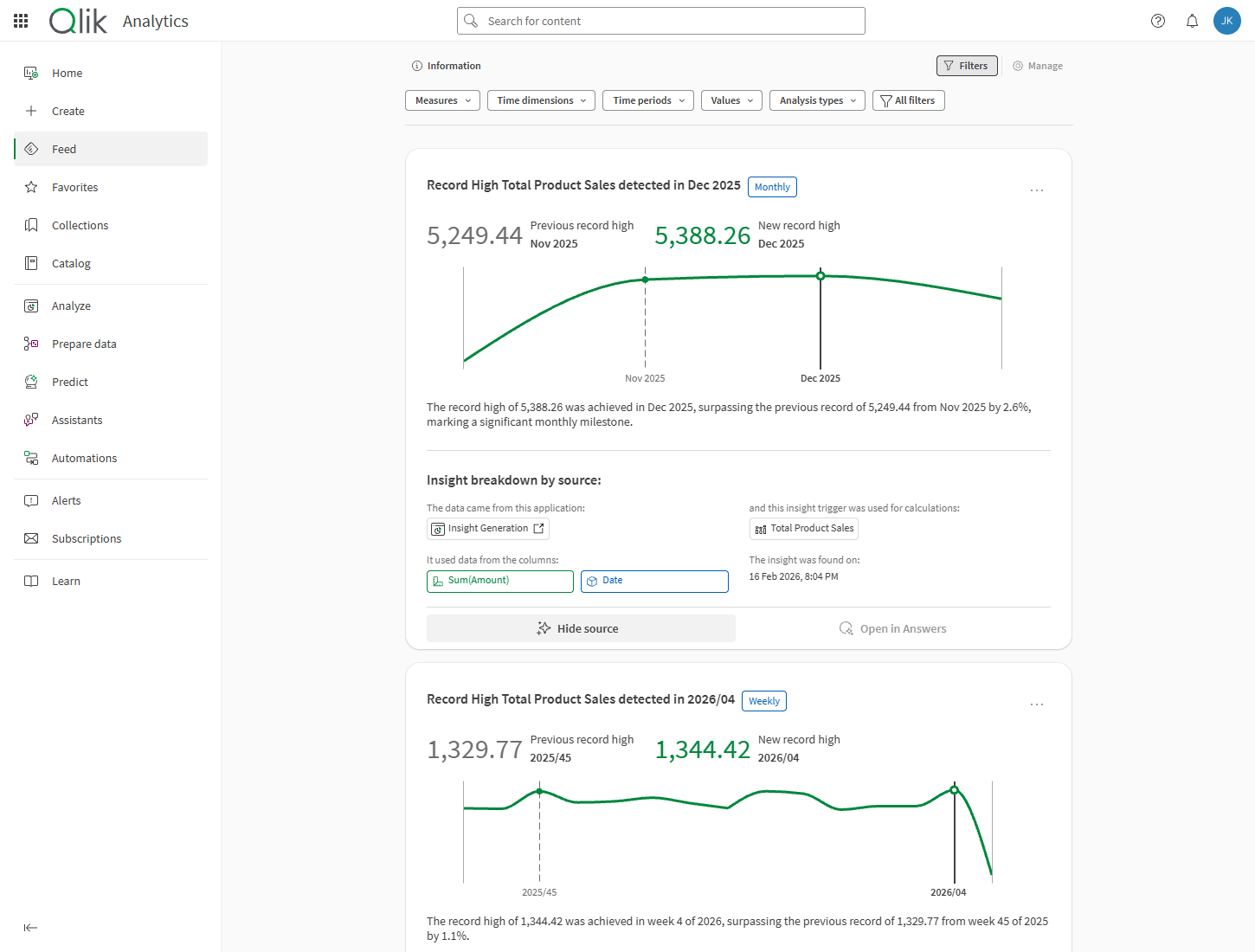Click the JK user avatar

point(1226,21)
